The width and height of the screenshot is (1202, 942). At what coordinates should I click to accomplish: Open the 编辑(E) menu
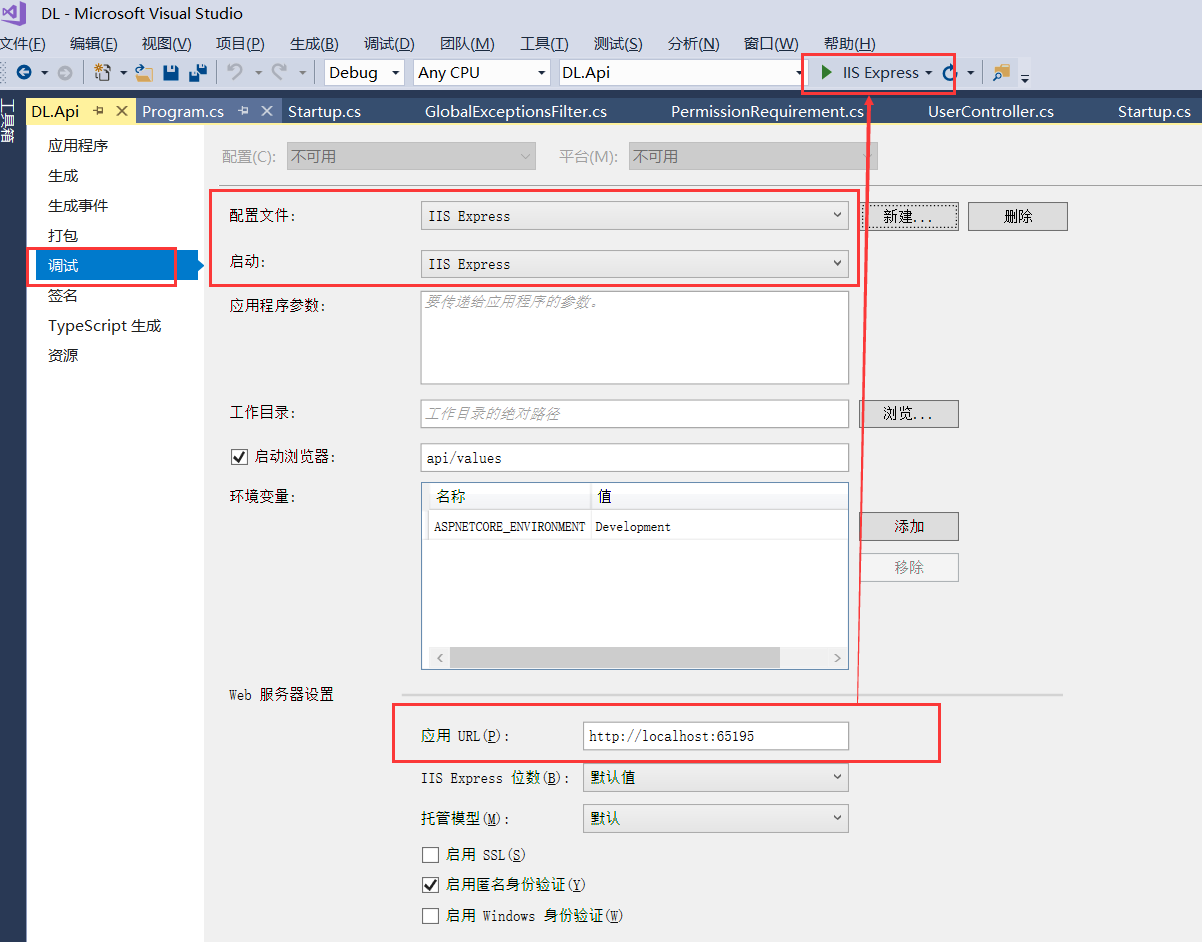[x=94, y=43]
